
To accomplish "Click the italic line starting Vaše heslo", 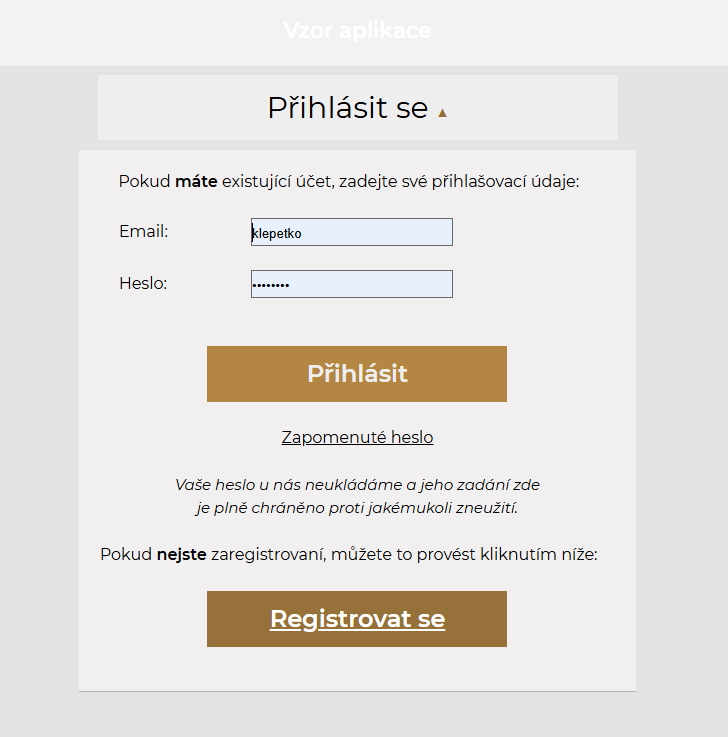I will (x=357, y=485).
